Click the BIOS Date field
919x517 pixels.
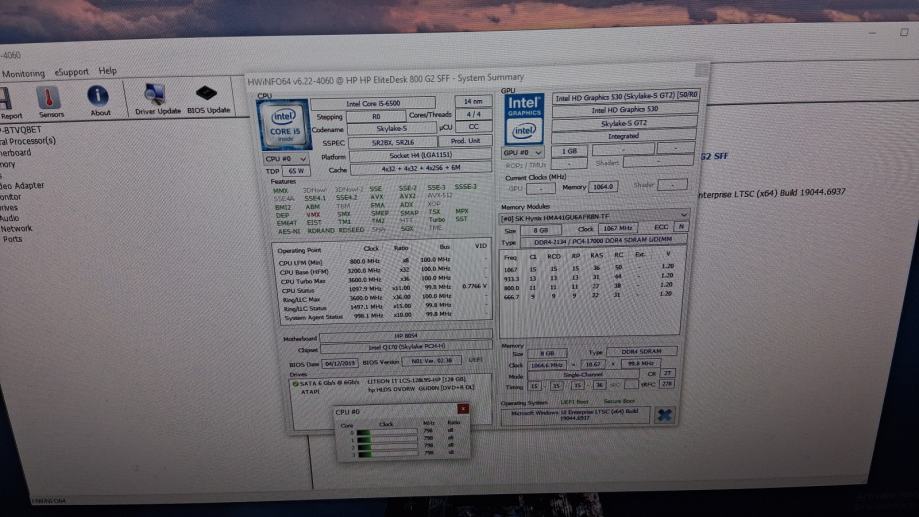[339, 363]
